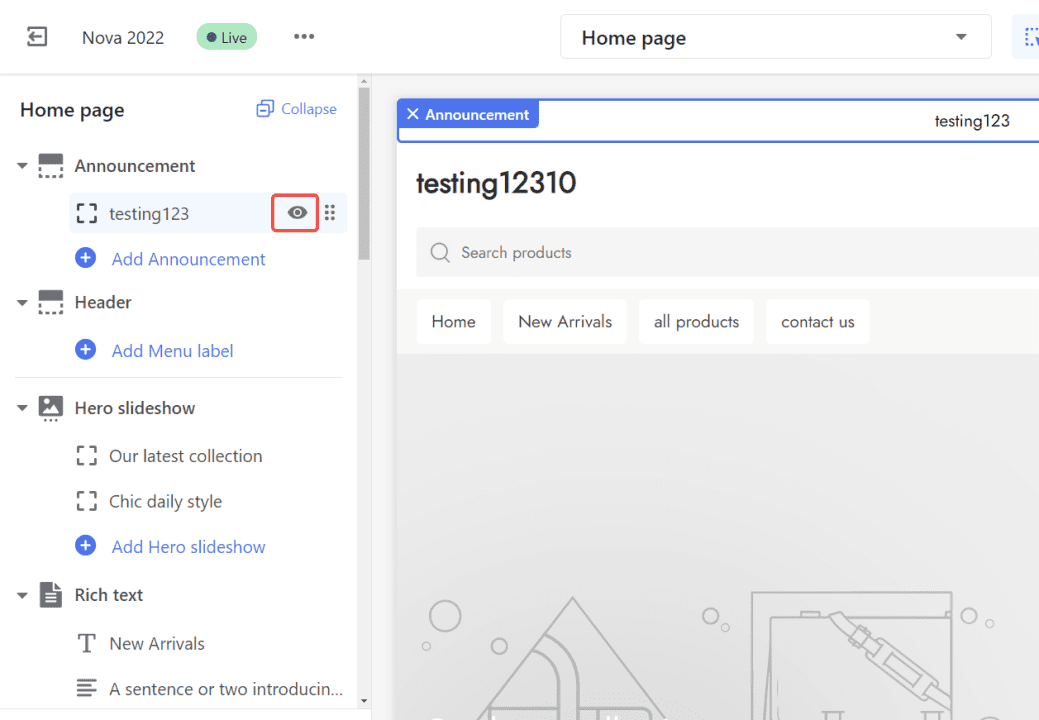Select the Rich text section label
This screenshot has height=720, width=1039.
pyautogui.click(x=109, y=595)
